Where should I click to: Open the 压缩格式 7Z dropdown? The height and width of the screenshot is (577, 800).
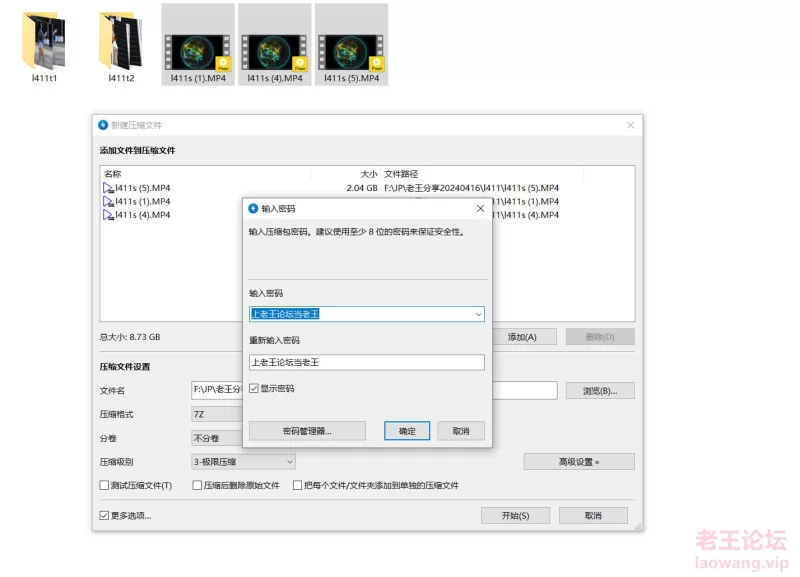[217, 412]
